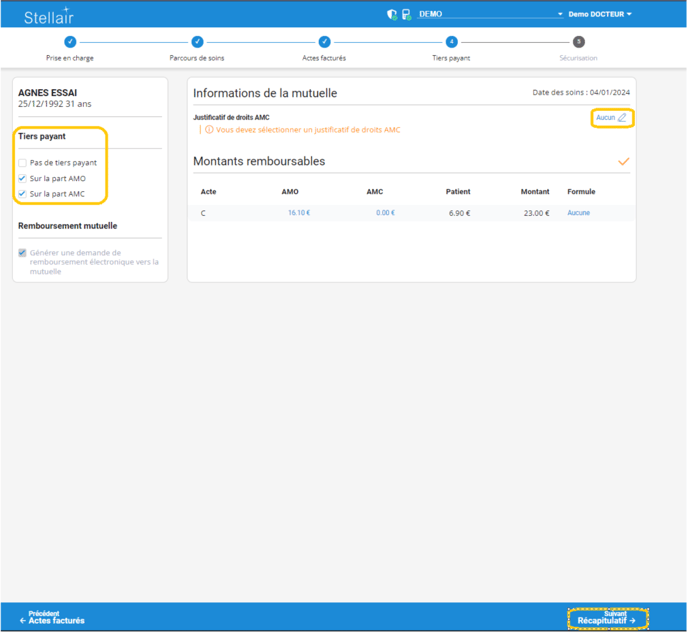Screen dimensions: 688x633
Task: Click the orange checkmark in Montants remboursables
Action: (x=624, y=161)
